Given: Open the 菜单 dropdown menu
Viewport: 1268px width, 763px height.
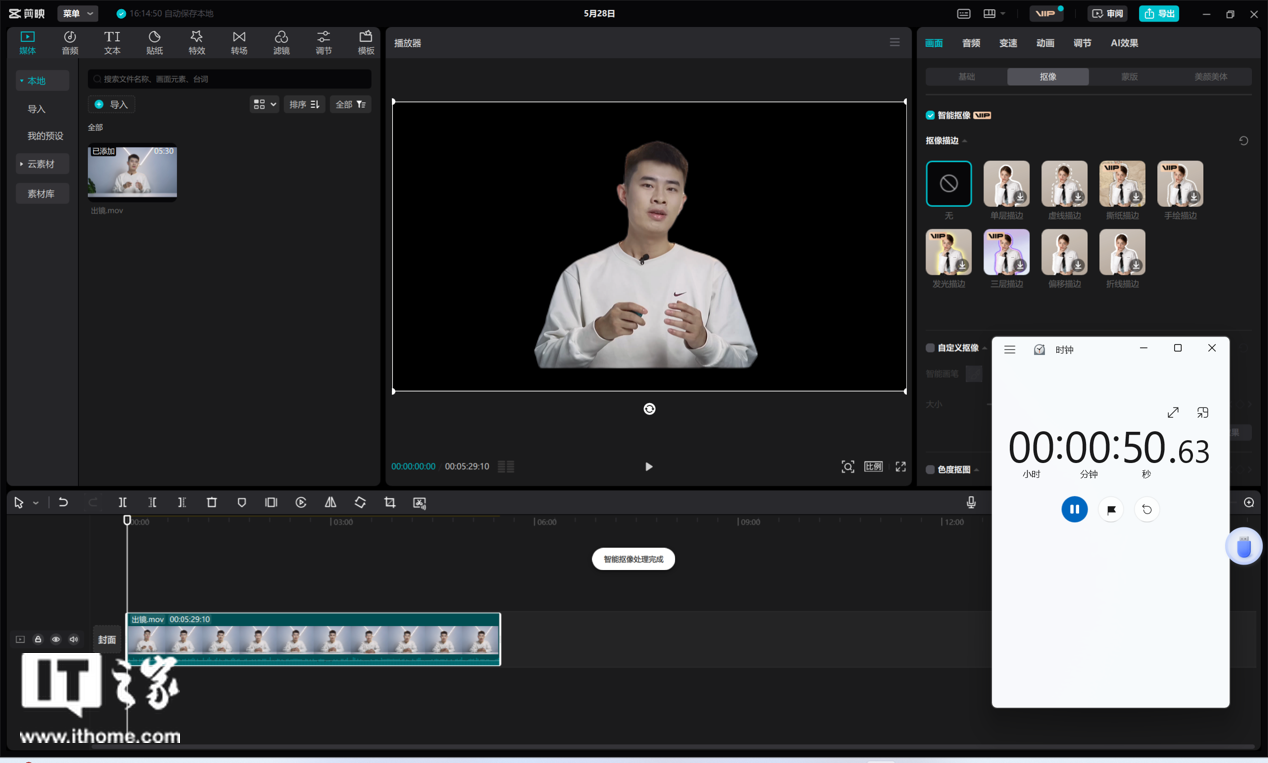Looking at the screenshot, I should (x=77, y=14).
